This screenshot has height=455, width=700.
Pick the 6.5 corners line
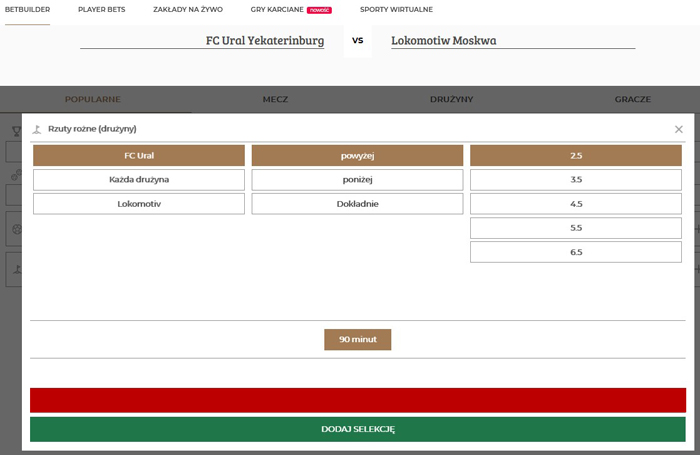click(576, 252)
